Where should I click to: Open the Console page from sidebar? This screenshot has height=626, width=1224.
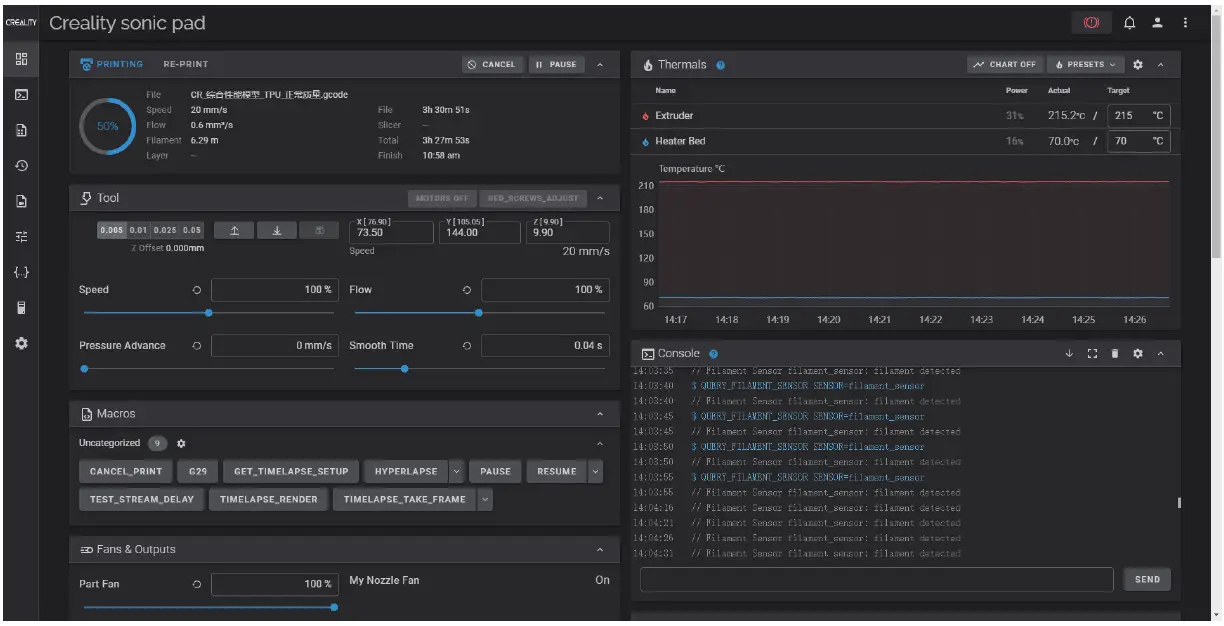(x=21, y=95)
